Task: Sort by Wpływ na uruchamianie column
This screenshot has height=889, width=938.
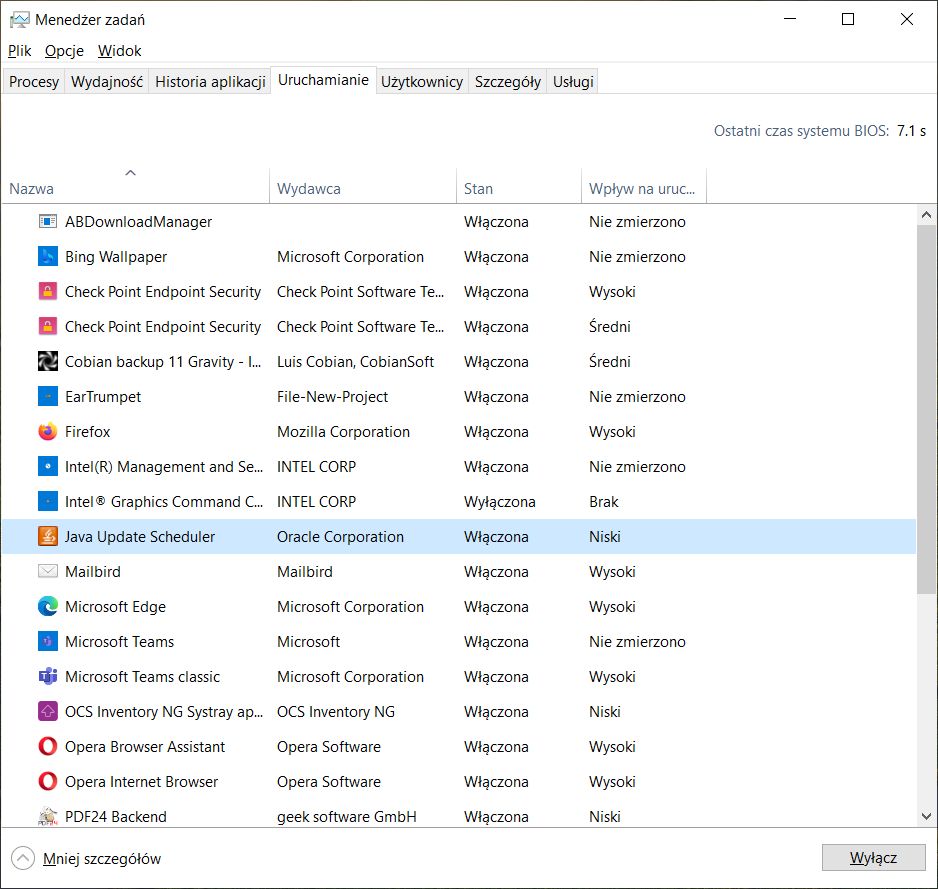Action: 643,188
